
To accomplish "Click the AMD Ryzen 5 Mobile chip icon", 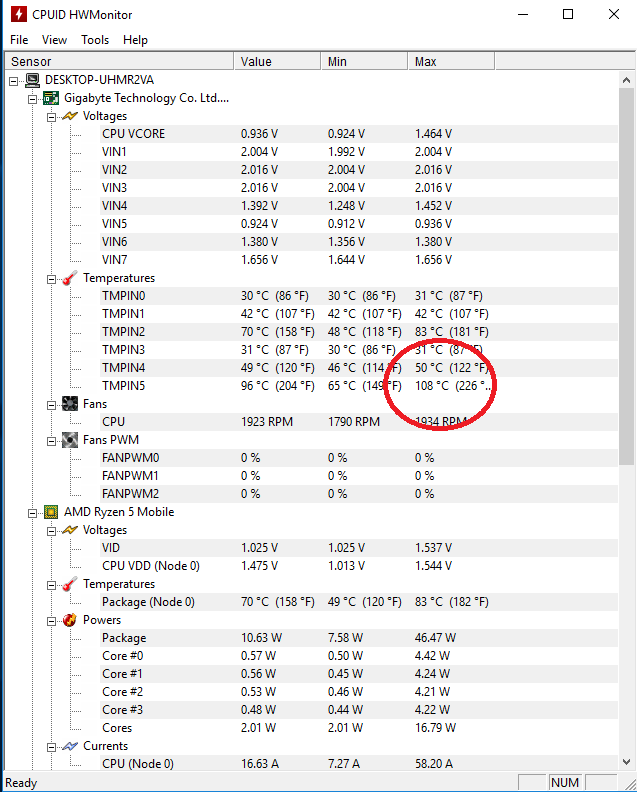I will point(51,512).
